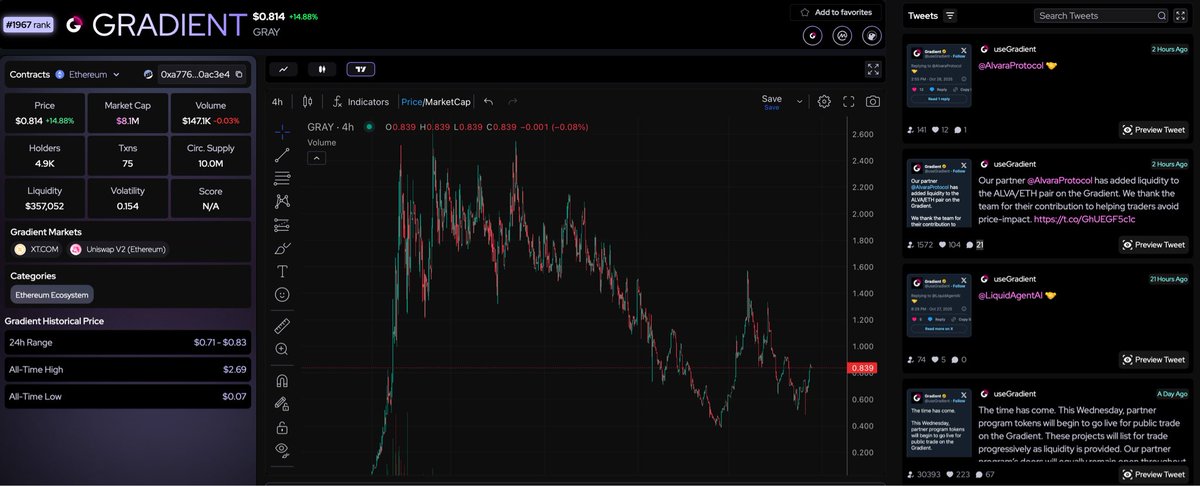
Task: Open Tweets filter options
Action: [950, 15]
